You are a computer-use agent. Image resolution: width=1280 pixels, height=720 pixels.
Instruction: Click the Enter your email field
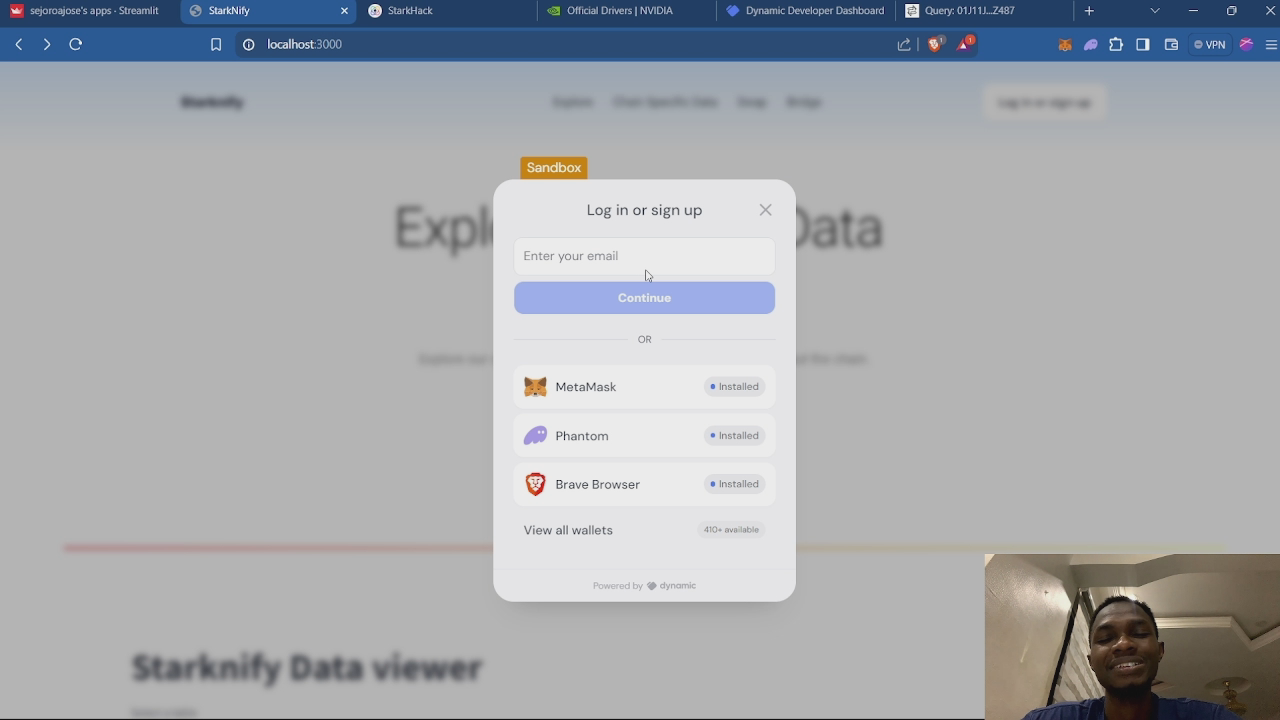[x=644, y=256]
